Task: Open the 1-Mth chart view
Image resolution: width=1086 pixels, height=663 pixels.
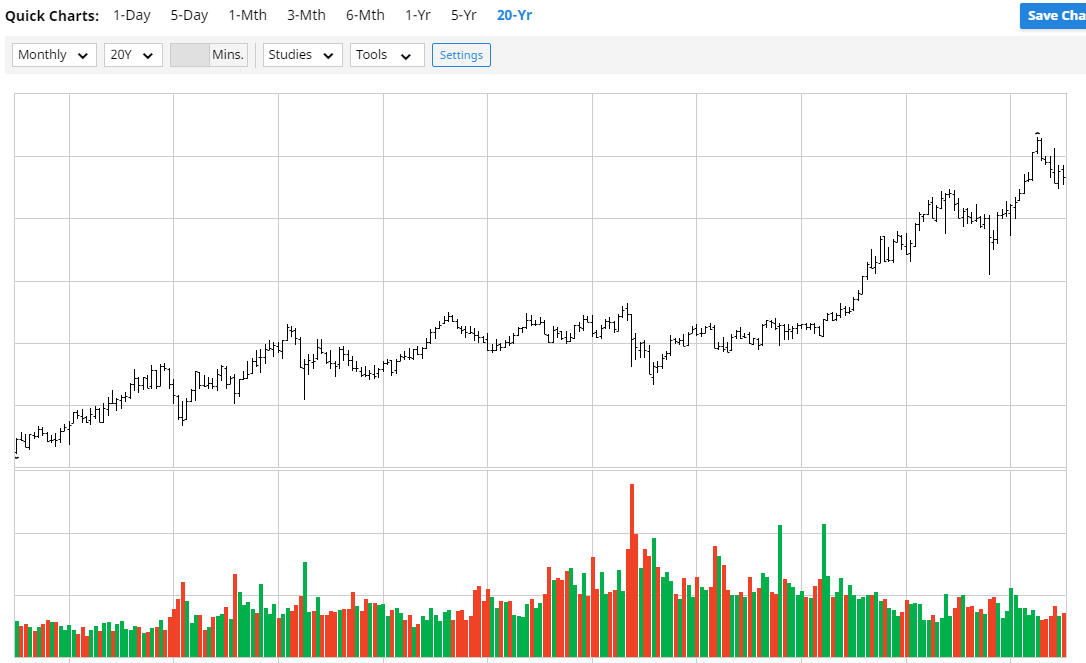Action: [x=247, y=15]
